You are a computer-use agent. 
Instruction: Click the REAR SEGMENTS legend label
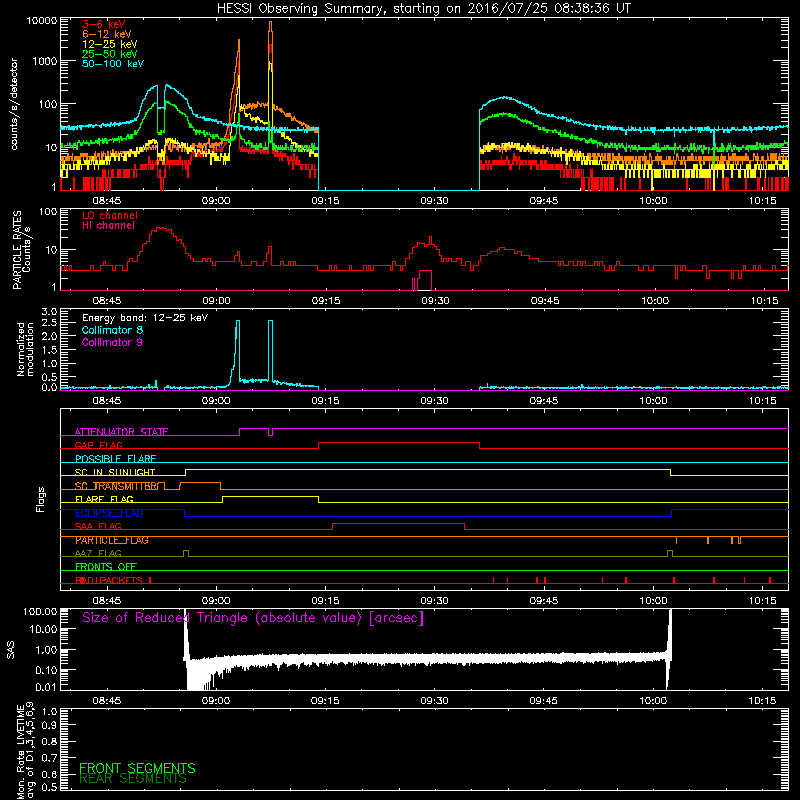133,779
